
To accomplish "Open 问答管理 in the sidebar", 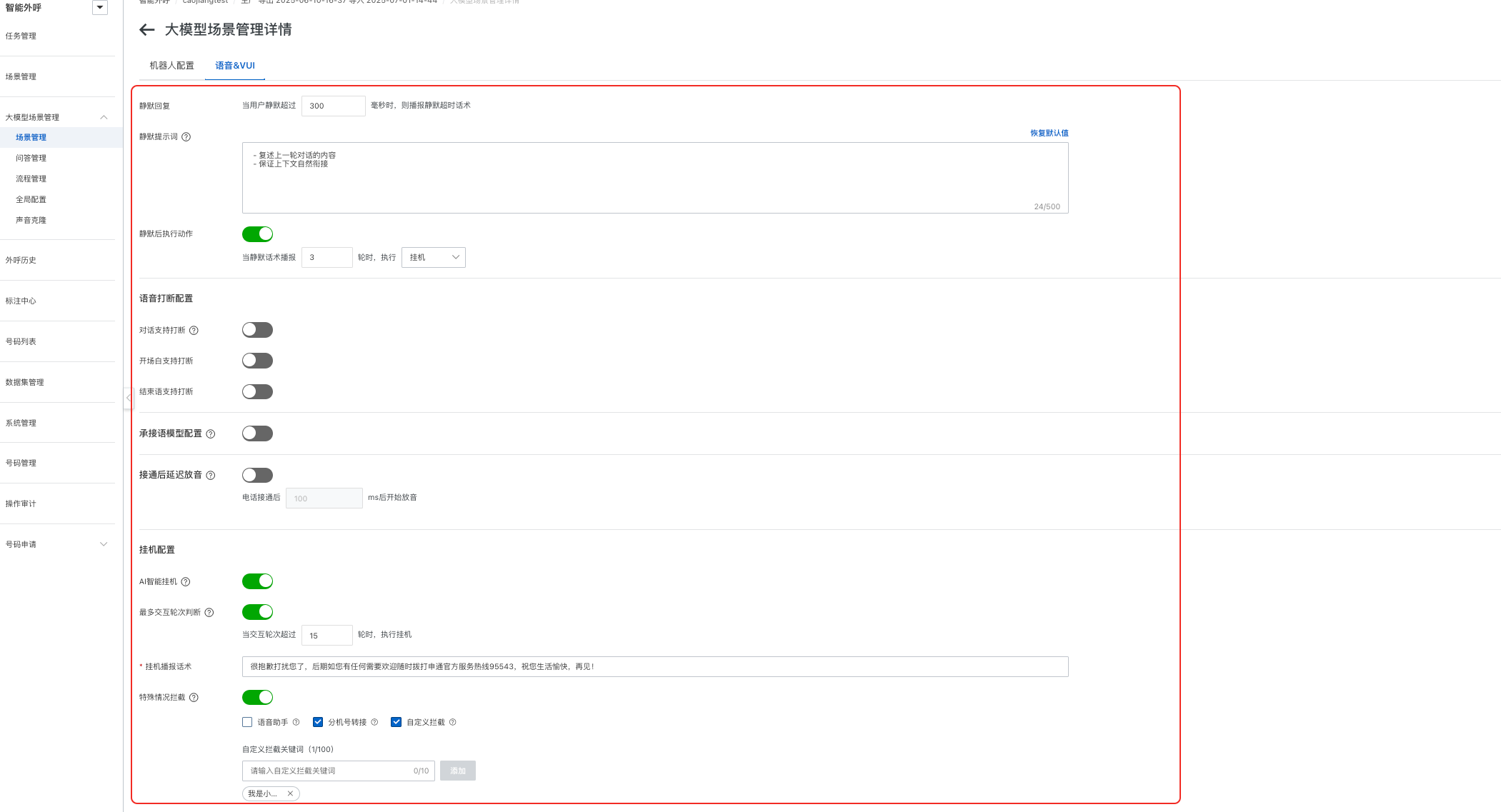I will (31, 158).
